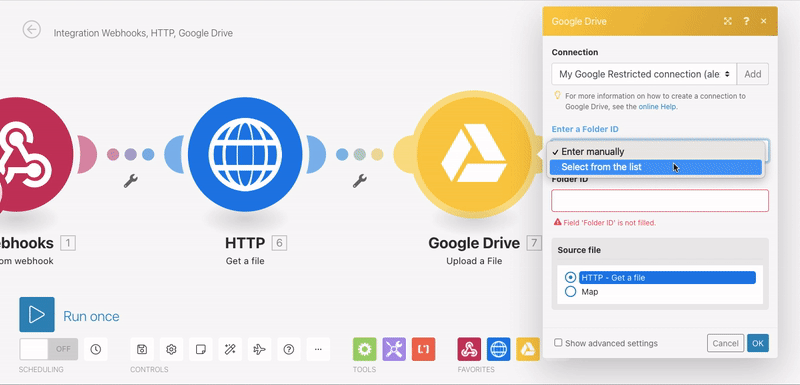Open the Connection dropdown
Viewport: 800px width, 385px height.
coord(644,74)
